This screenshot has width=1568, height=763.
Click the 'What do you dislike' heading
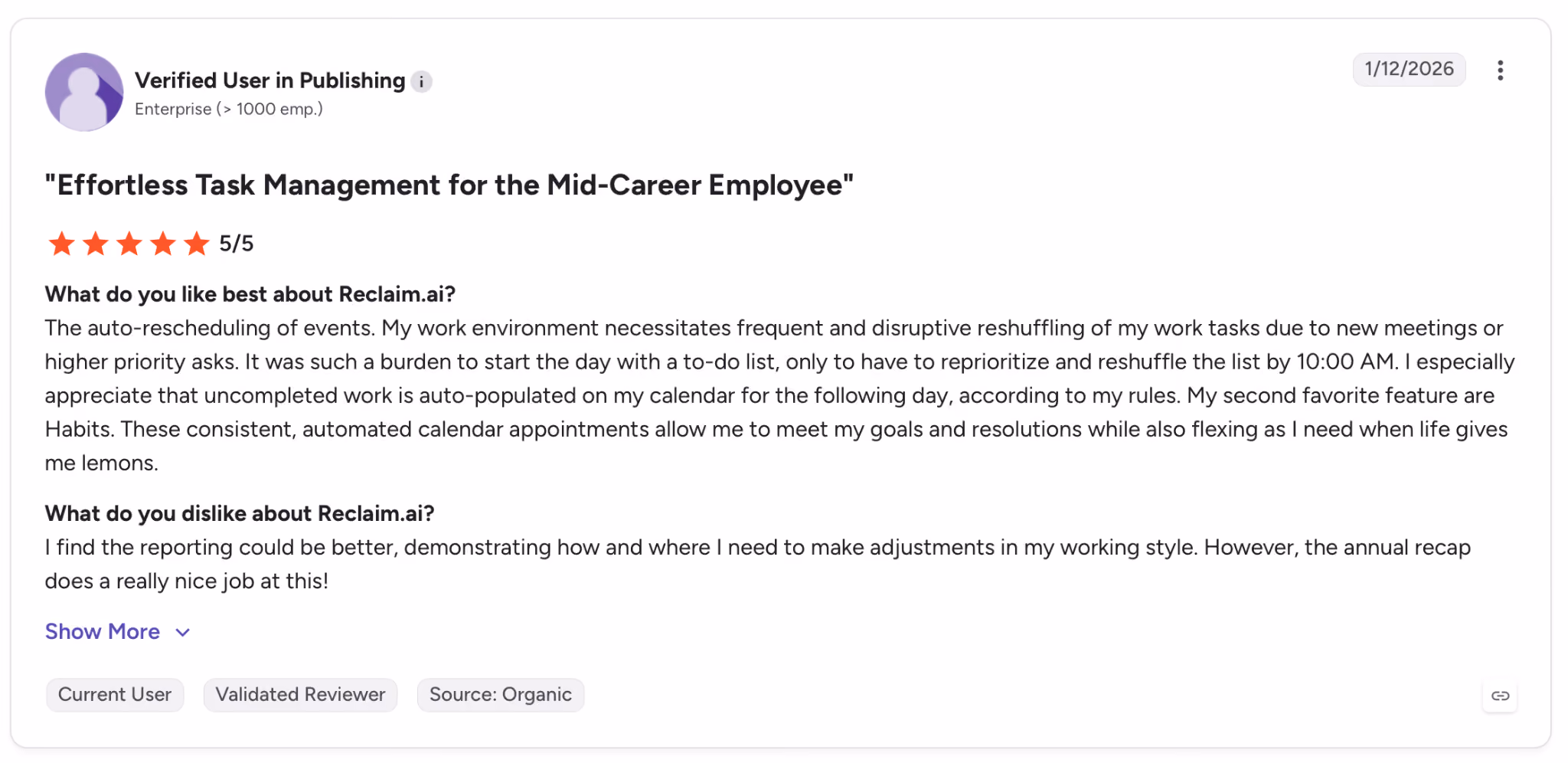[240, 513]
